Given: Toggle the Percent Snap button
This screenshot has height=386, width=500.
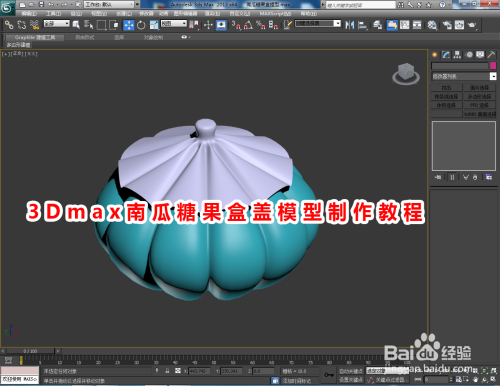Looking at the screenshot, I should (x=261, y=25).
